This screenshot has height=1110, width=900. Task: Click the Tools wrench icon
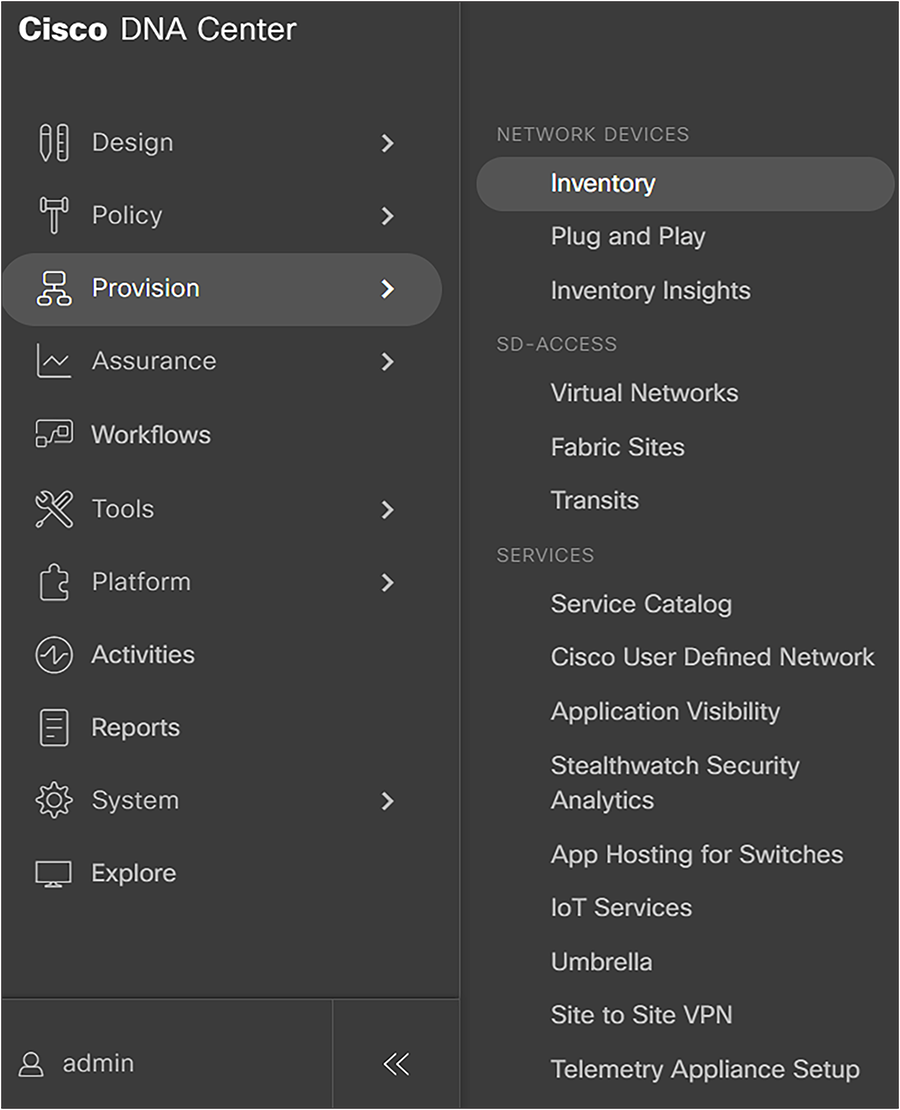click(x=54, y=509)
